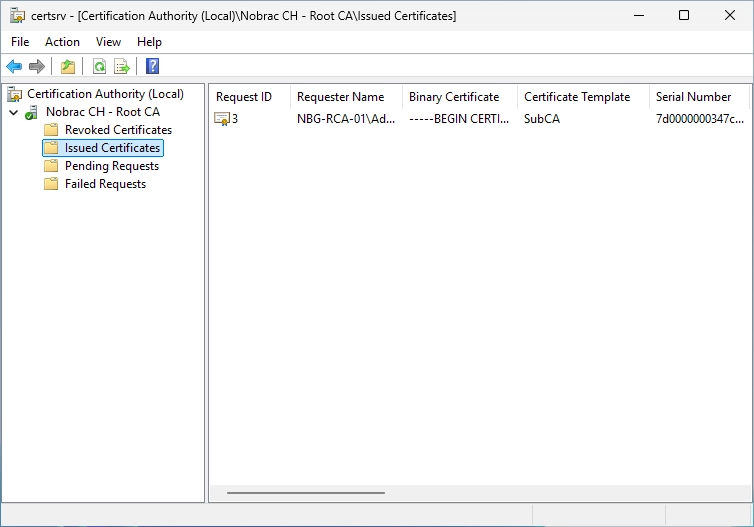Click the Up one level folder icon

tap(68, 66)
